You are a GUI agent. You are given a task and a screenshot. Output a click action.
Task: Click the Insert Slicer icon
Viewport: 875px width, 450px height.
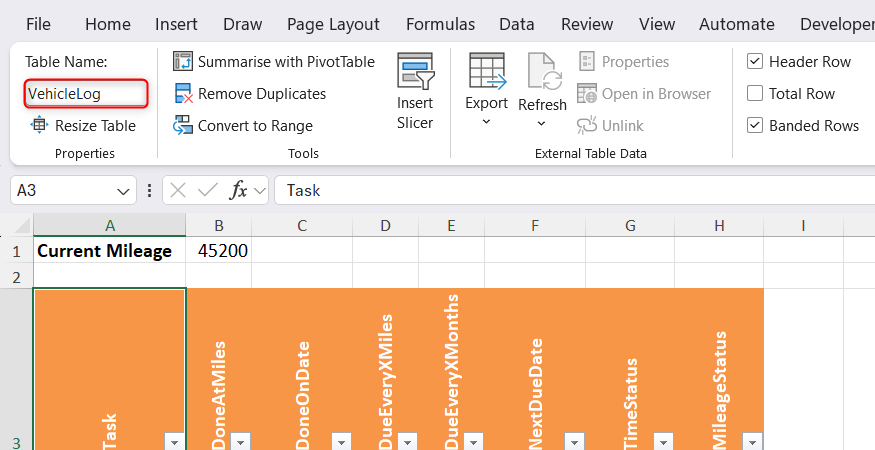tap(415, 70)
